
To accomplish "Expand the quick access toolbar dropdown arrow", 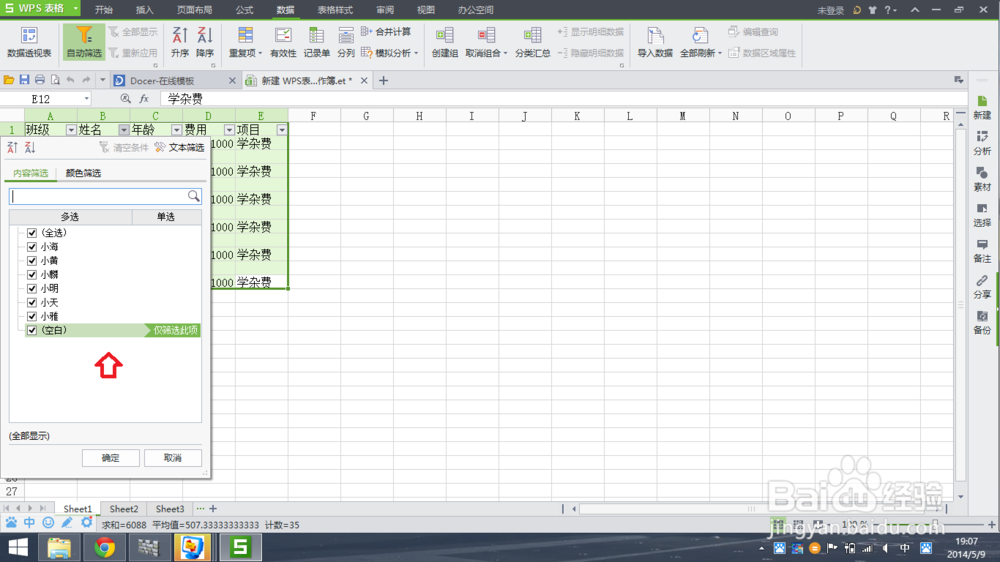I will (x=102, y=80).
